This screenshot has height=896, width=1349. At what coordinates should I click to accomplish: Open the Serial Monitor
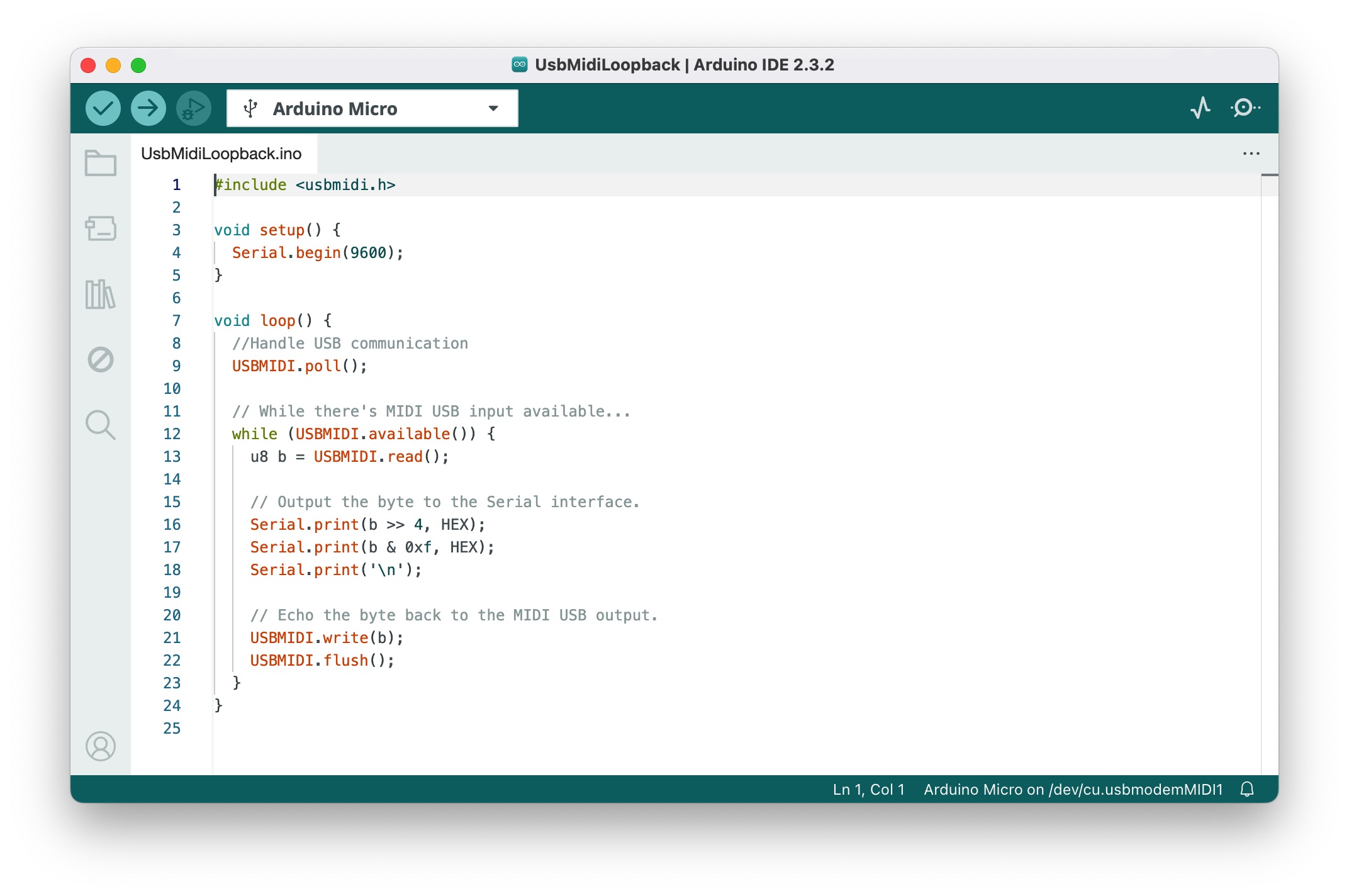1245,108
